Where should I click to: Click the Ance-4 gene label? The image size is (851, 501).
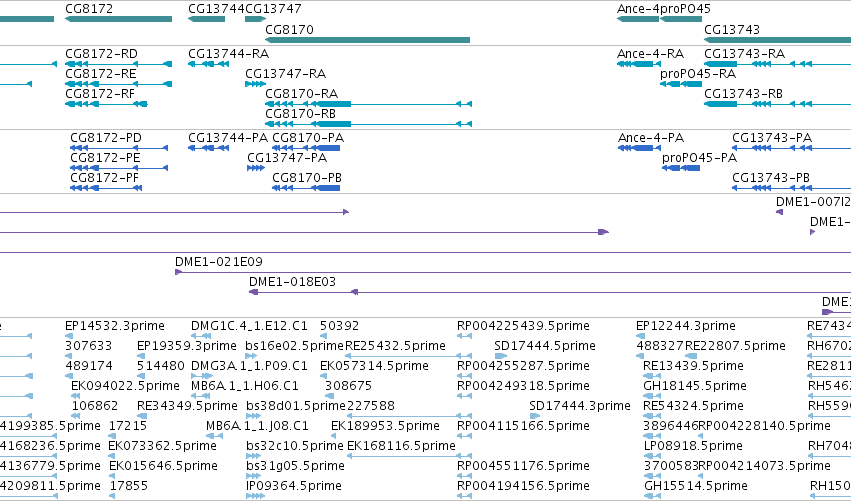(x=638, y=9)
